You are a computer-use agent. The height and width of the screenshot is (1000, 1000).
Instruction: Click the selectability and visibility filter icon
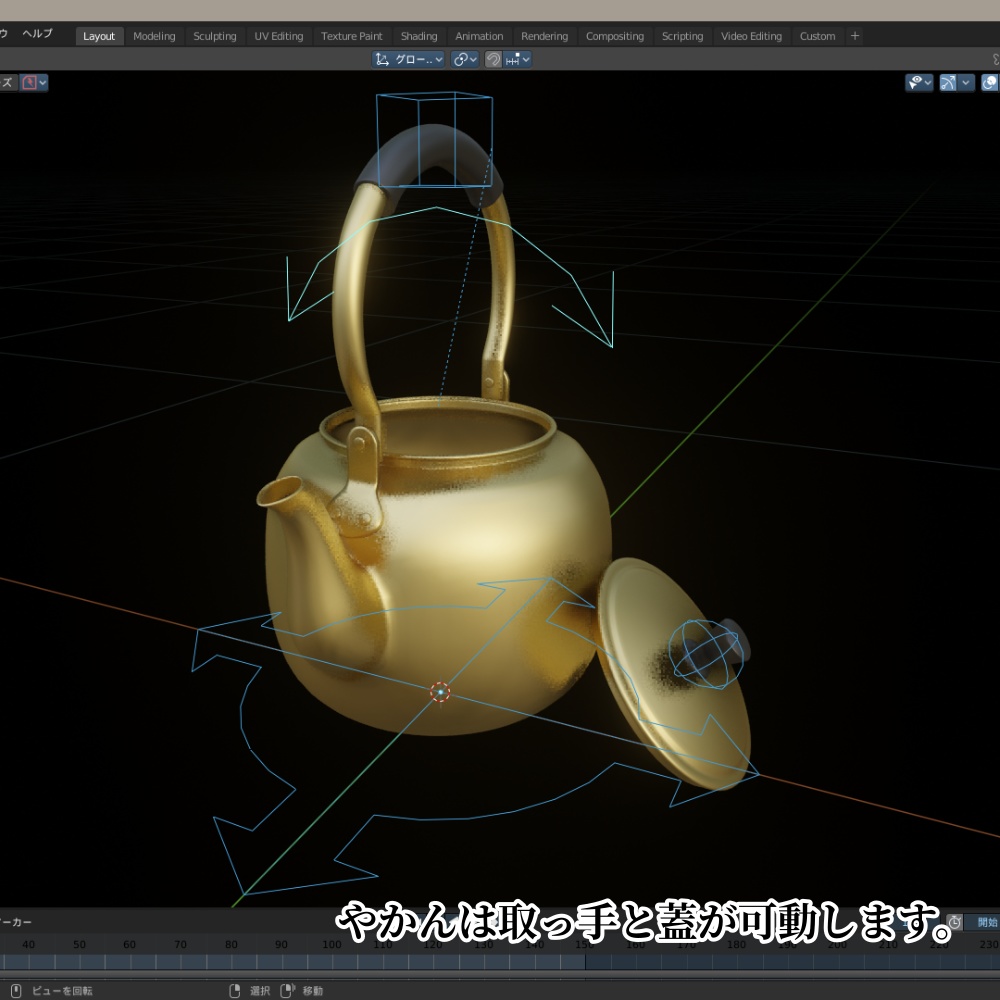916,82
